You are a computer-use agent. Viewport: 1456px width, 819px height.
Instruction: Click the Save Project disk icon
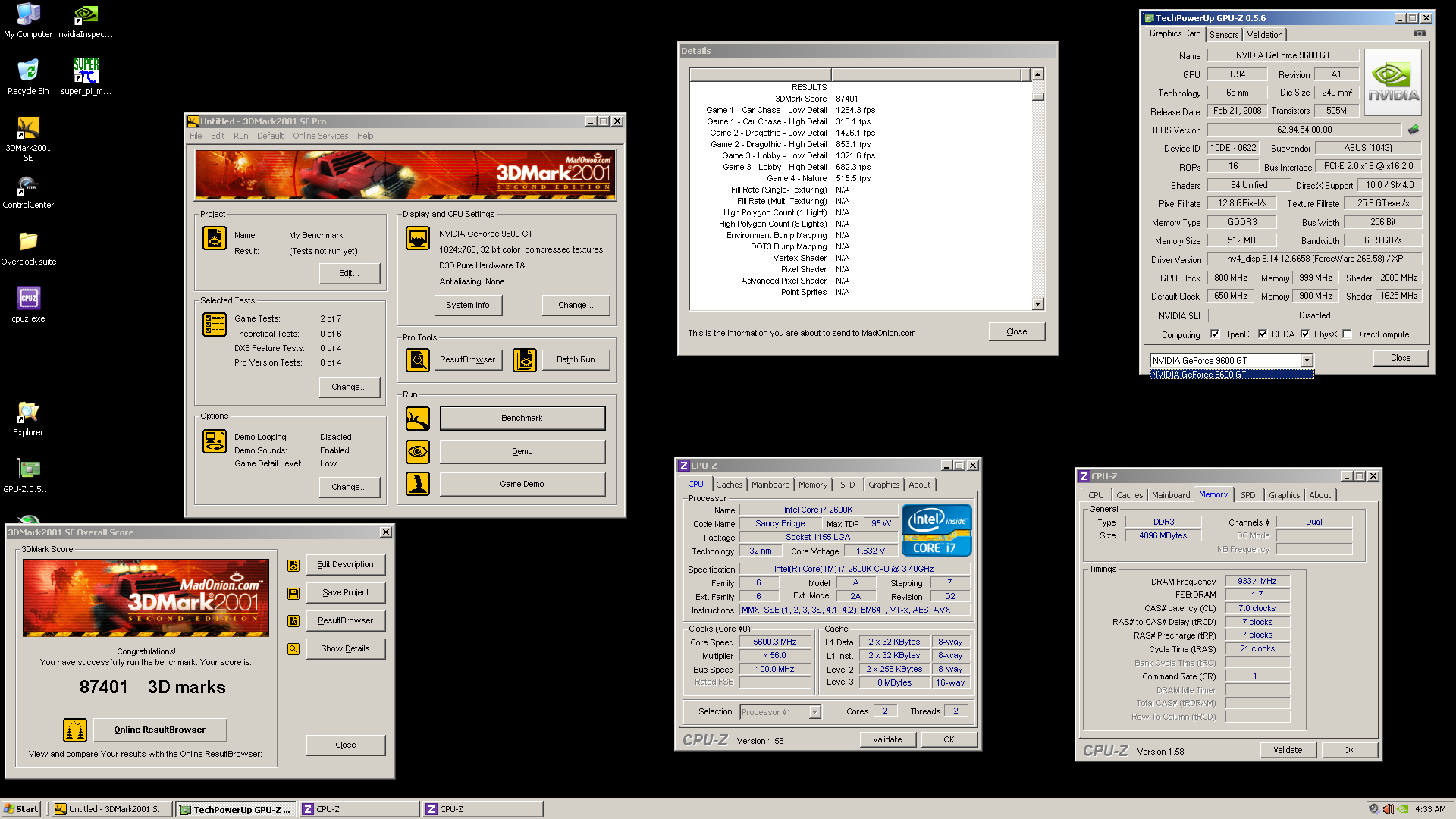click(x=293, y=594)
